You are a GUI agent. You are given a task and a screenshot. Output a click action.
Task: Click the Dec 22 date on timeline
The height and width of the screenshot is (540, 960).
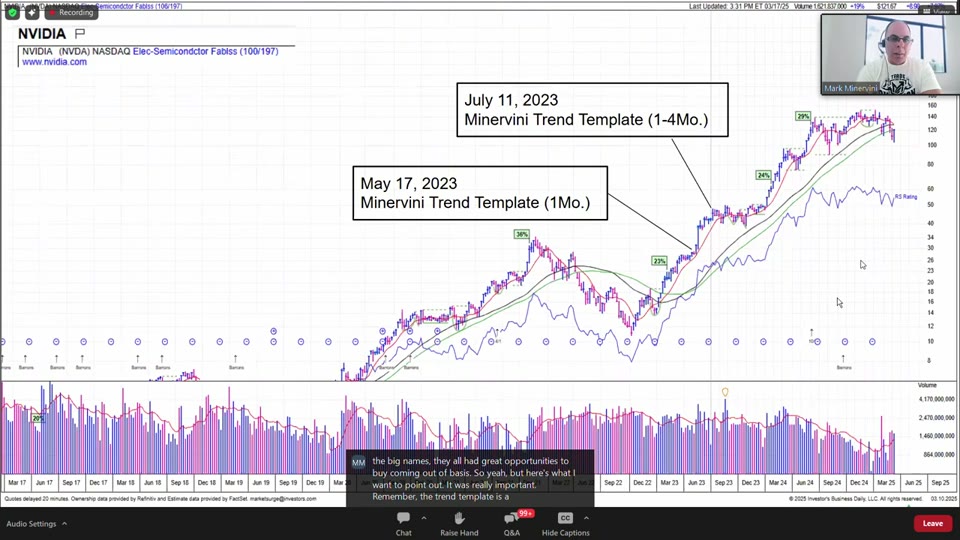[642, 482]
